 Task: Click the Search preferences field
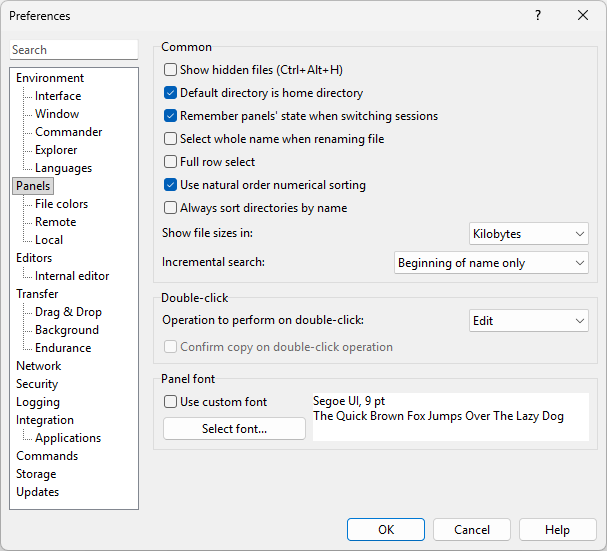pyautogui.click(x=74, y=50)
